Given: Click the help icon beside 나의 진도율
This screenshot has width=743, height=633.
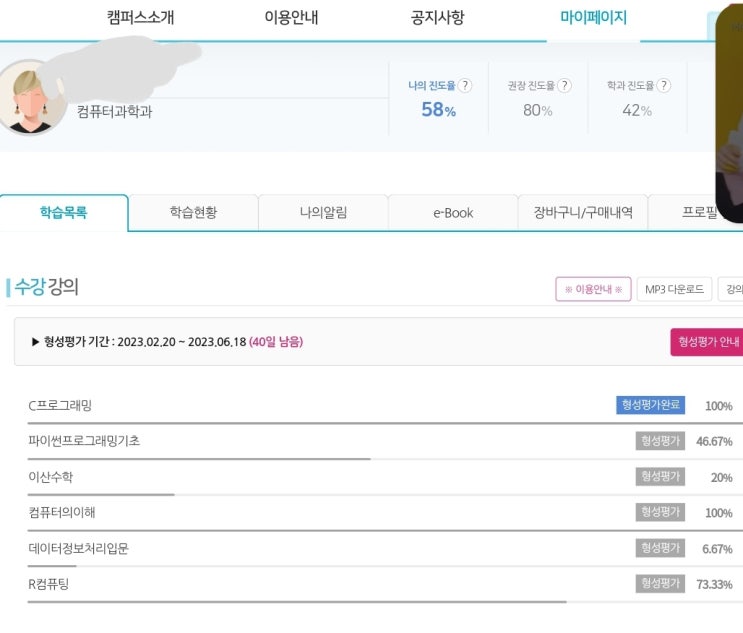Looking at the screenshot, I should 465,86.
